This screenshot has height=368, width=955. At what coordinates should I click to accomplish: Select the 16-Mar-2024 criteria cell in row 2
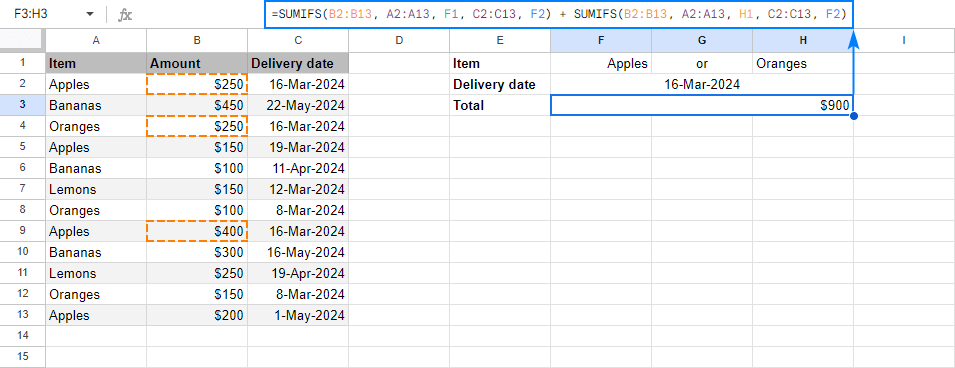[702, 84]
